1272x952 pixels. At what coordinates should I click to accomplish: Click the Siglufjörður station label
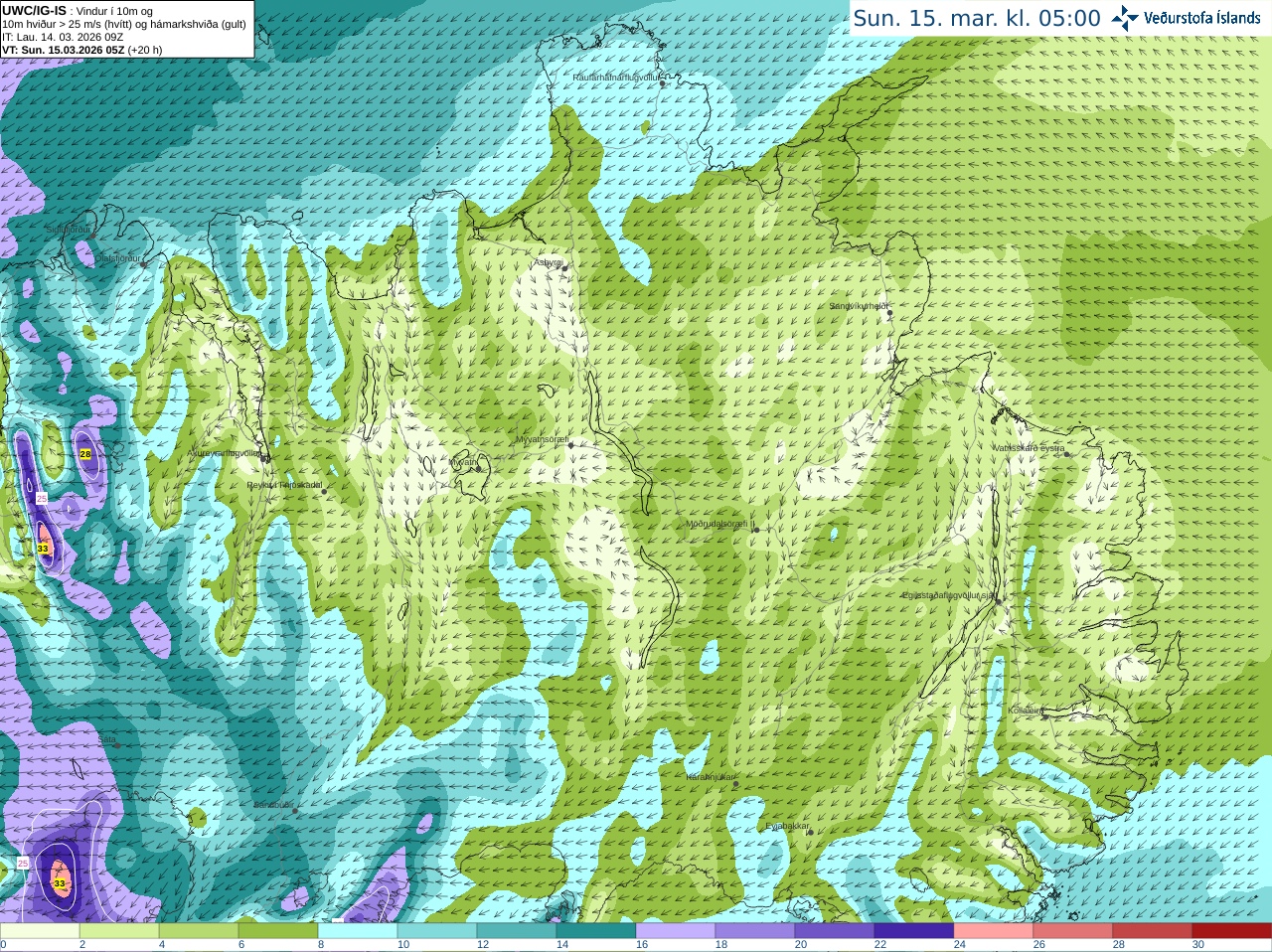68,230
